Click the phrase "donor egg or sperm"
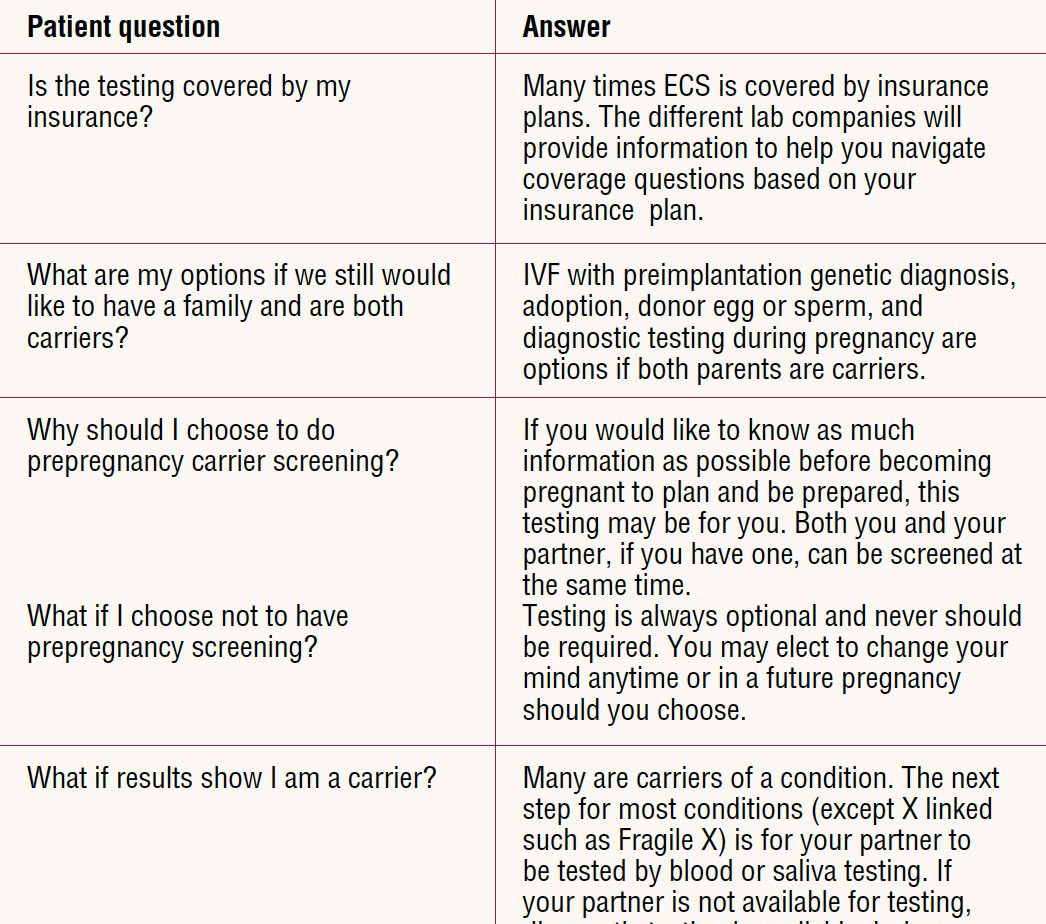The image size is (1046, 924). pyautogui.click(x=765, y=306)
